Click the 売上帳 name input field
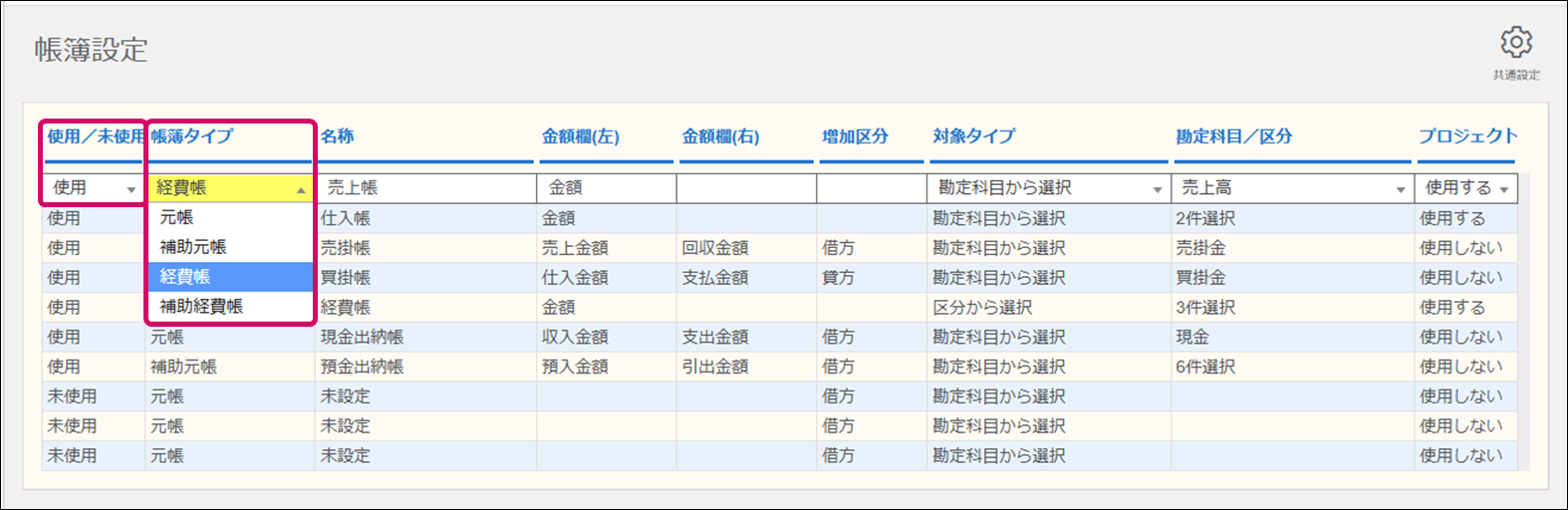This screenshot has width=1568, height=510. tap(426, 187)
